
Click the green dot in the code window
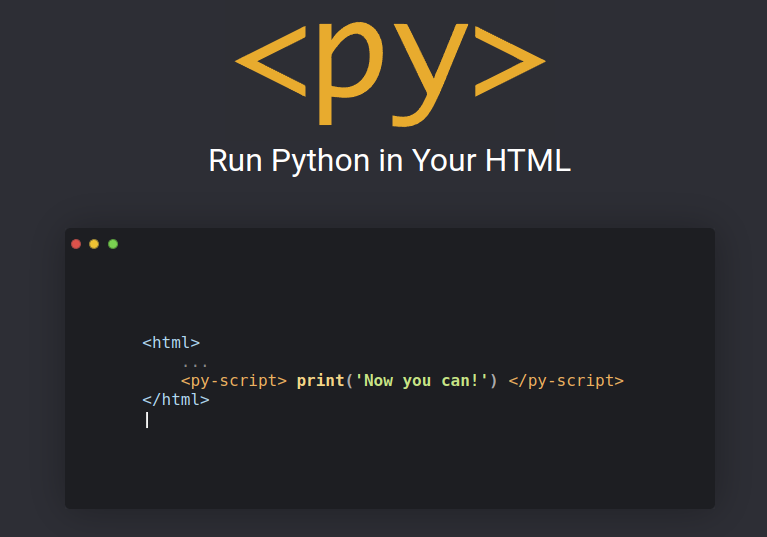(x=113, y=244)
